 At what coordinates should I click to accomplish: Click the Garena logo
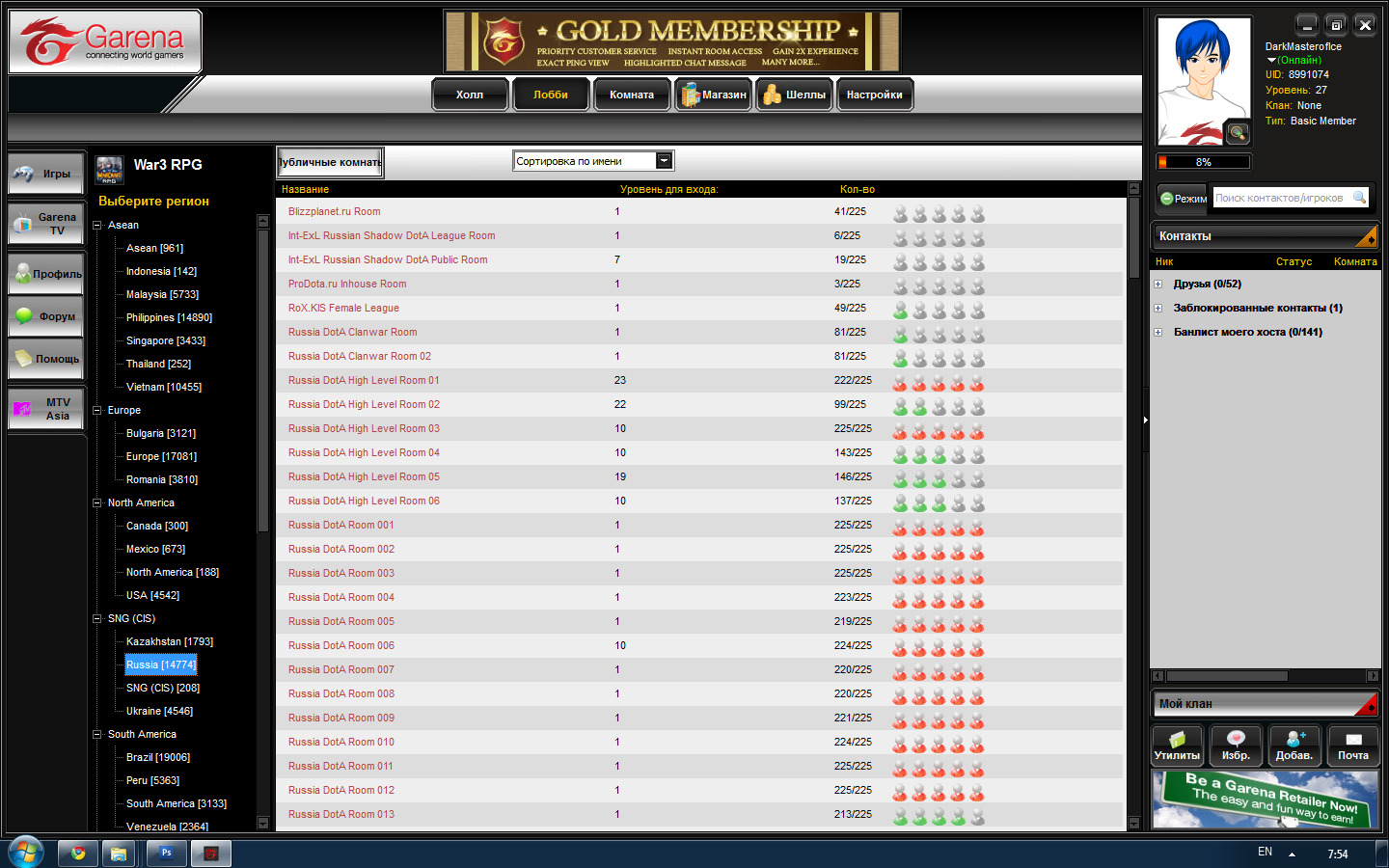pos(105,41)
